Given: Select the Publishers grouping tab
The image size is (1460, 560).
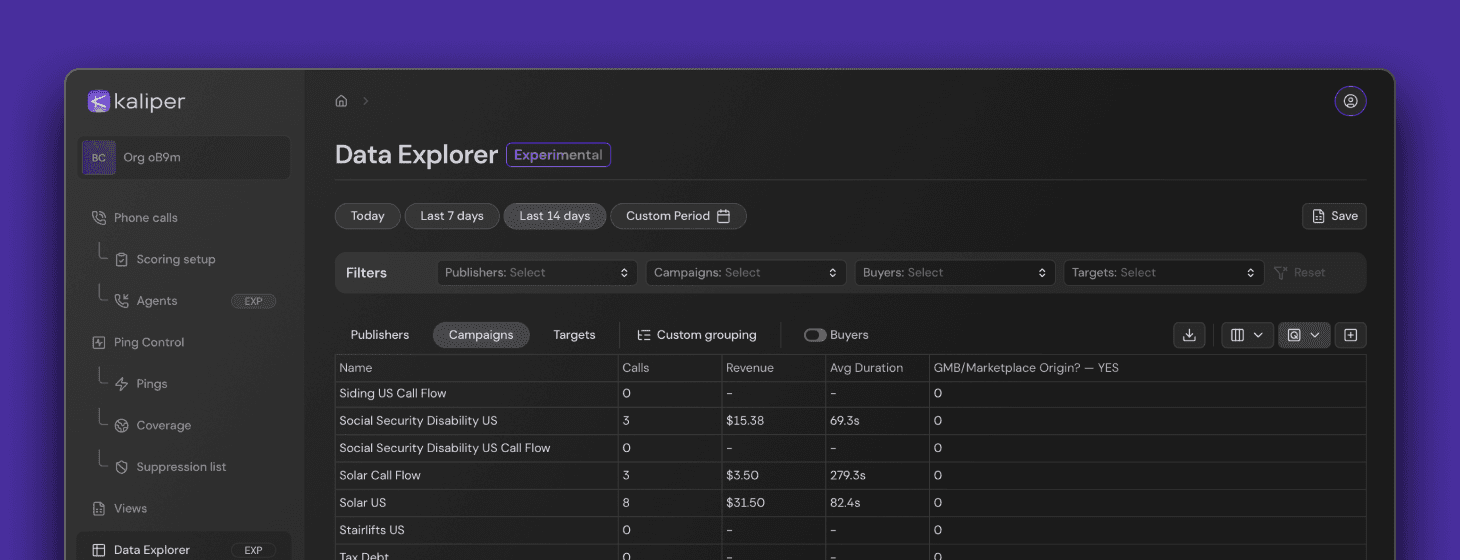Looking at the screenshot, I should point(380,335).
